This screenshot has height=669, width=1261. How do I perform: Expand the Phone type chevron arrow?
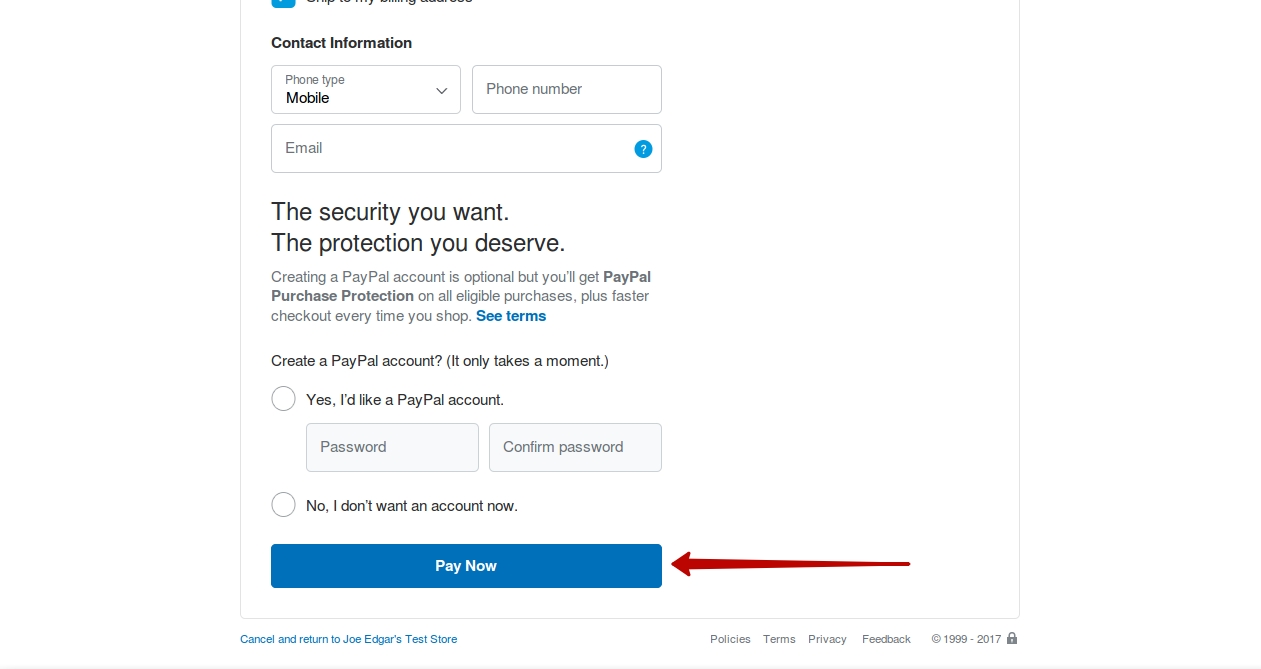point(441,91)
